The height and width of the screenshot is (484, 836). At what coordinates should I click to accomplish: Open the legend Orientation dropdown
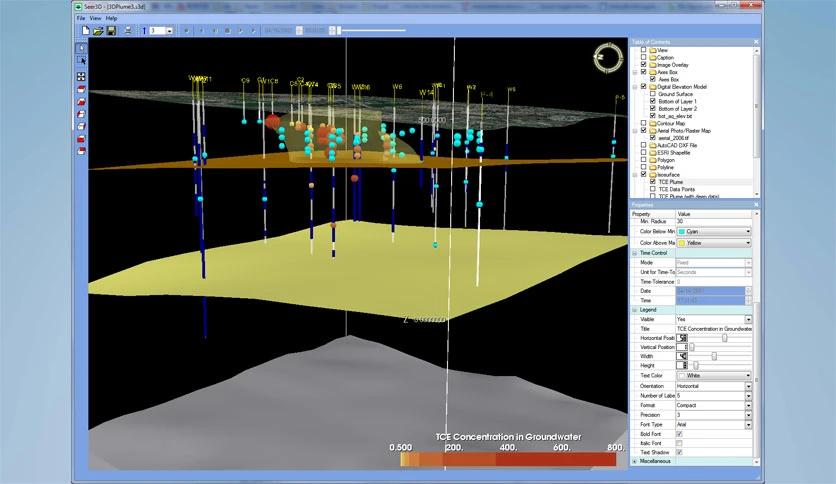(x=746, y=386)
